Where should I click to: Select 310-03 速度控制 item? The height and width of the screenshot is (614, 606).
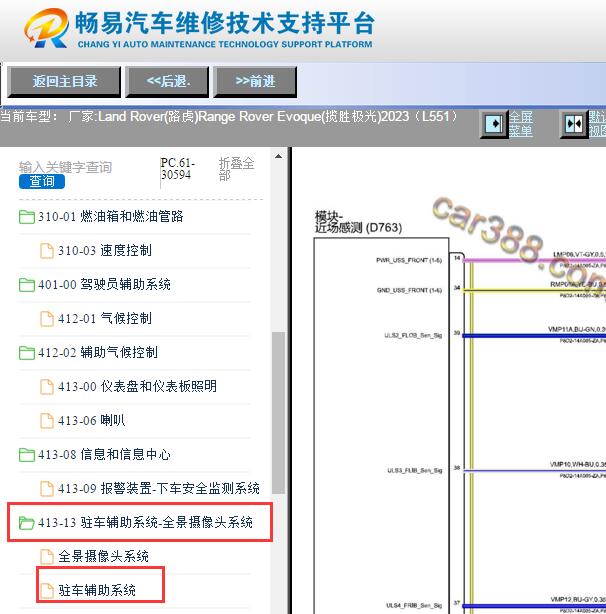(x=105, y=251)
